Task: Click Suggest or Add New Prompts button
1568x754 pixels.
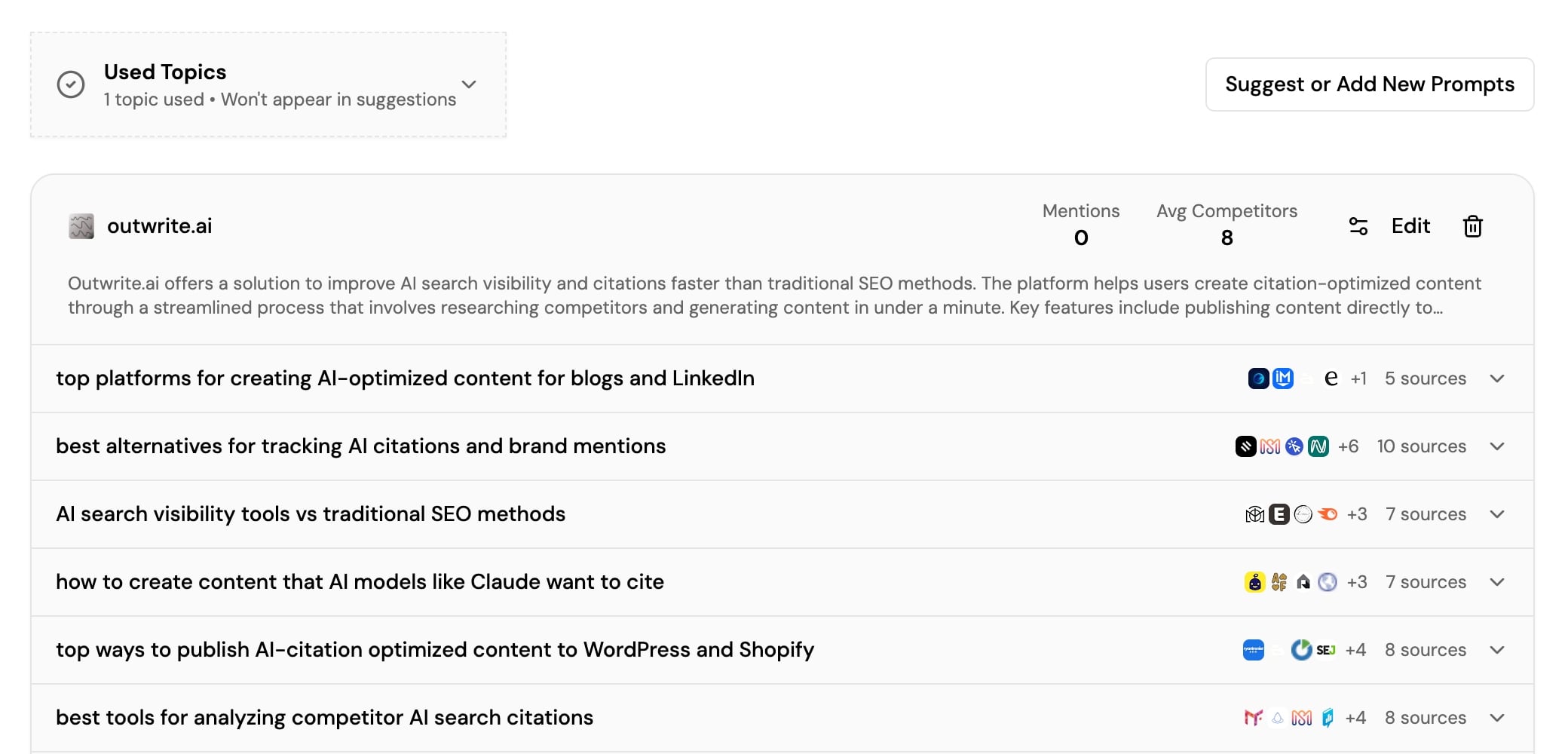Action: (1369, 84)
